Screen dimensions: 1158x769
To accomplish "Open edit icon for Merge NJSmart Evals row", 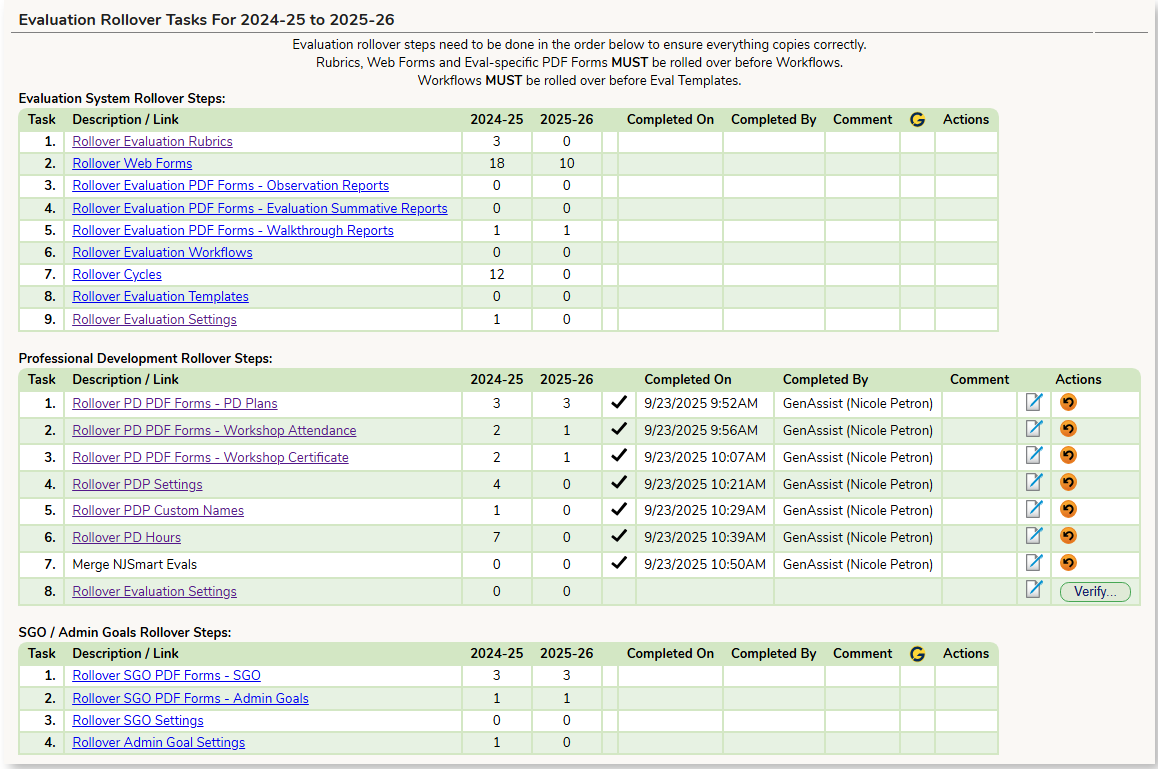I will tap(1034, 562).
